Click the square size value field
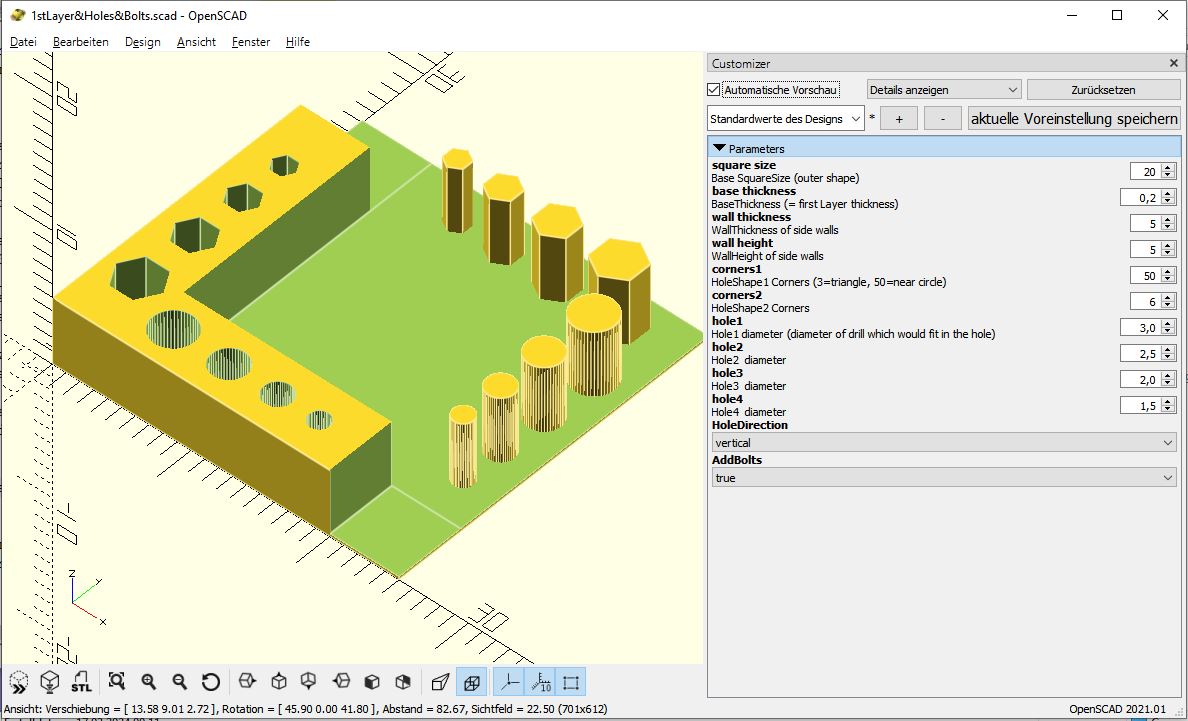1188x721 pixels. [1145, 171]
